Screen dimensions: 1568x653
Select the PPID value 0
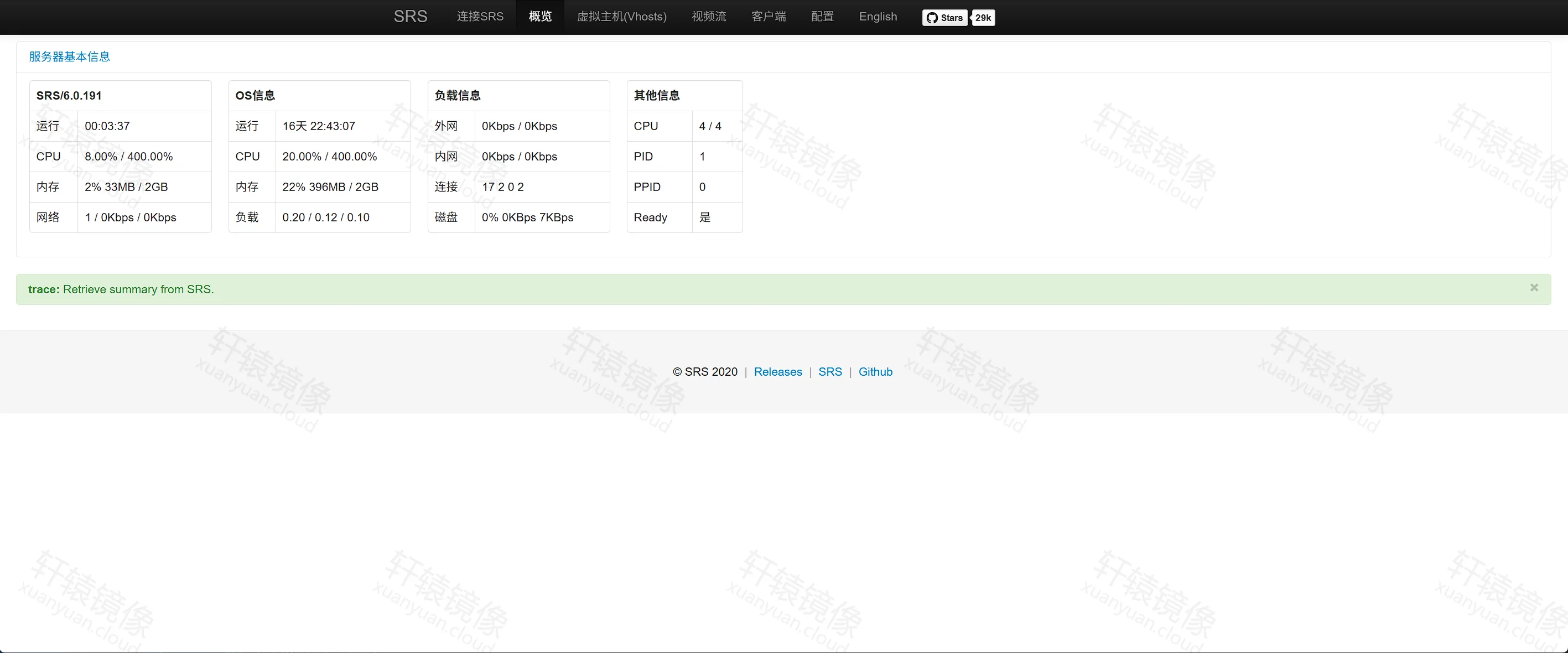click(702, 187)
